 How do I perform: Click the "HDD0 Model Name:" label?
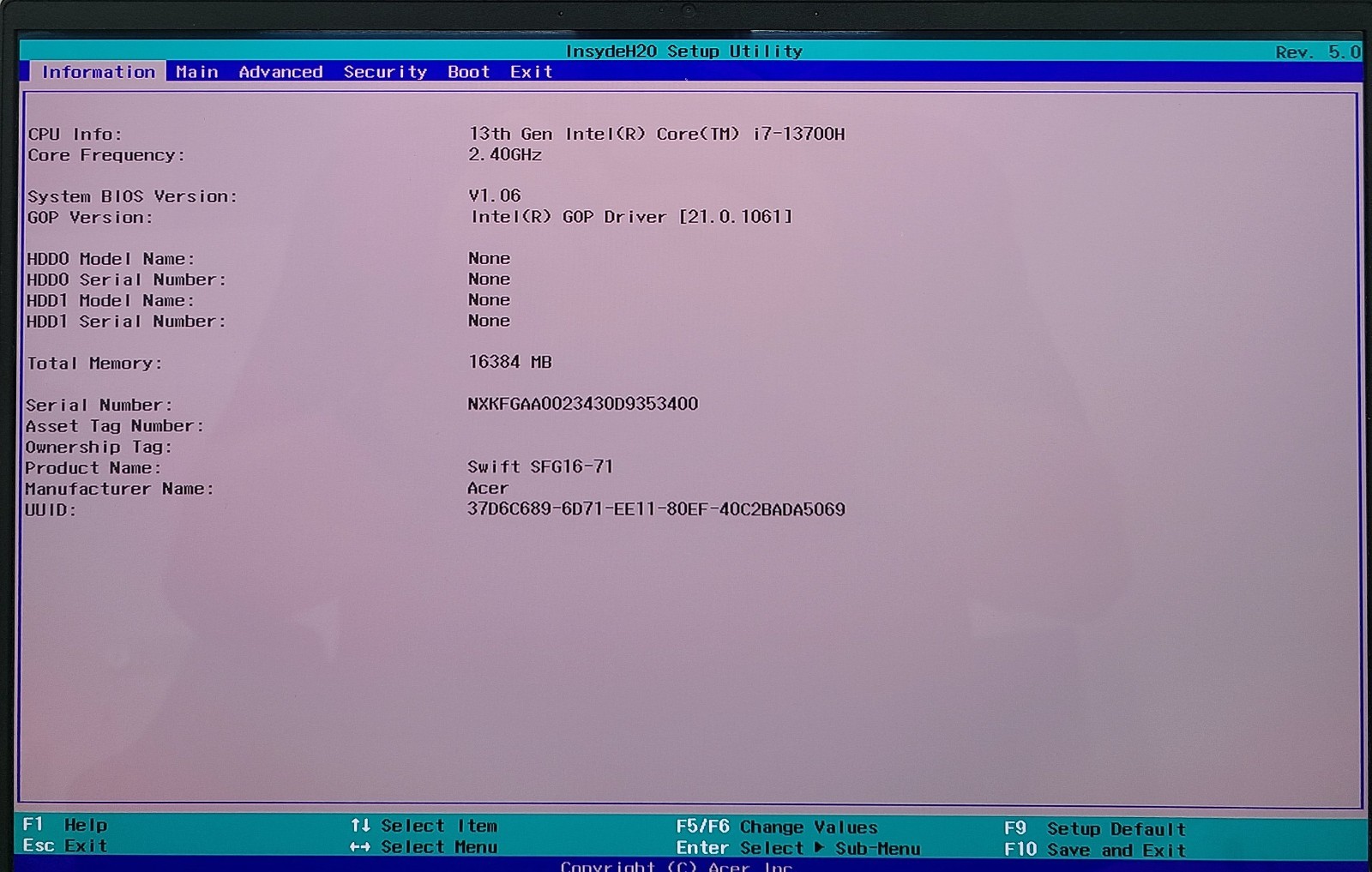pyautogui.click(x=111, y=259)
